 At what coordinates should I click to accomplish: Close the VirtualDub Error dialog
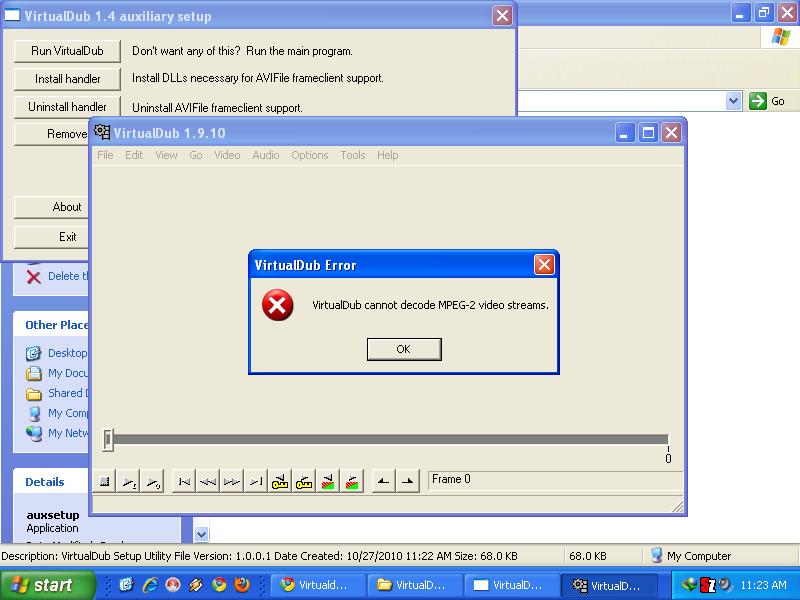coord(544,265)
